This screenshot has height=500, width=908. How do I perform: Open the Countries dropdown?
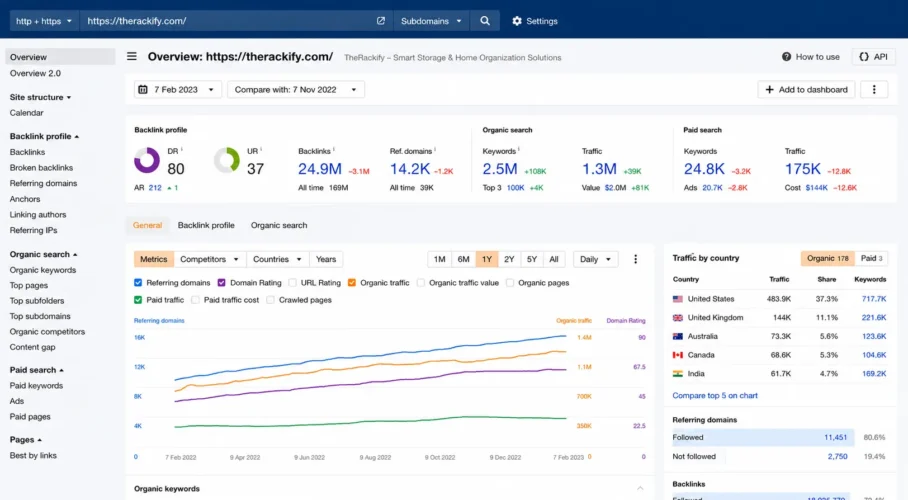[x=277, y=259]
